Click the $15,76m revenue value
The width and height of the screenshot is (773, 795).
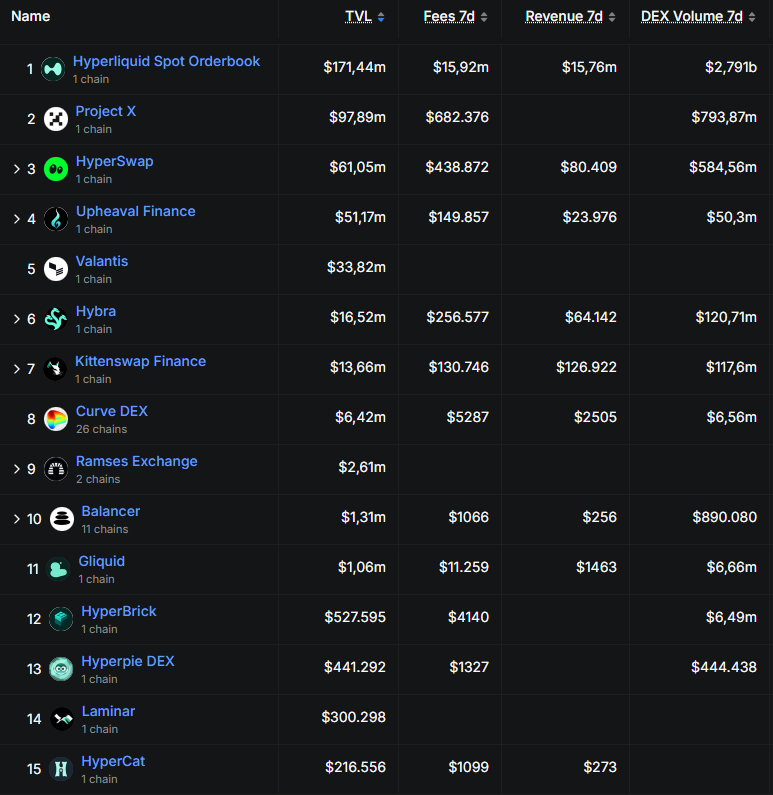(589, 67)
